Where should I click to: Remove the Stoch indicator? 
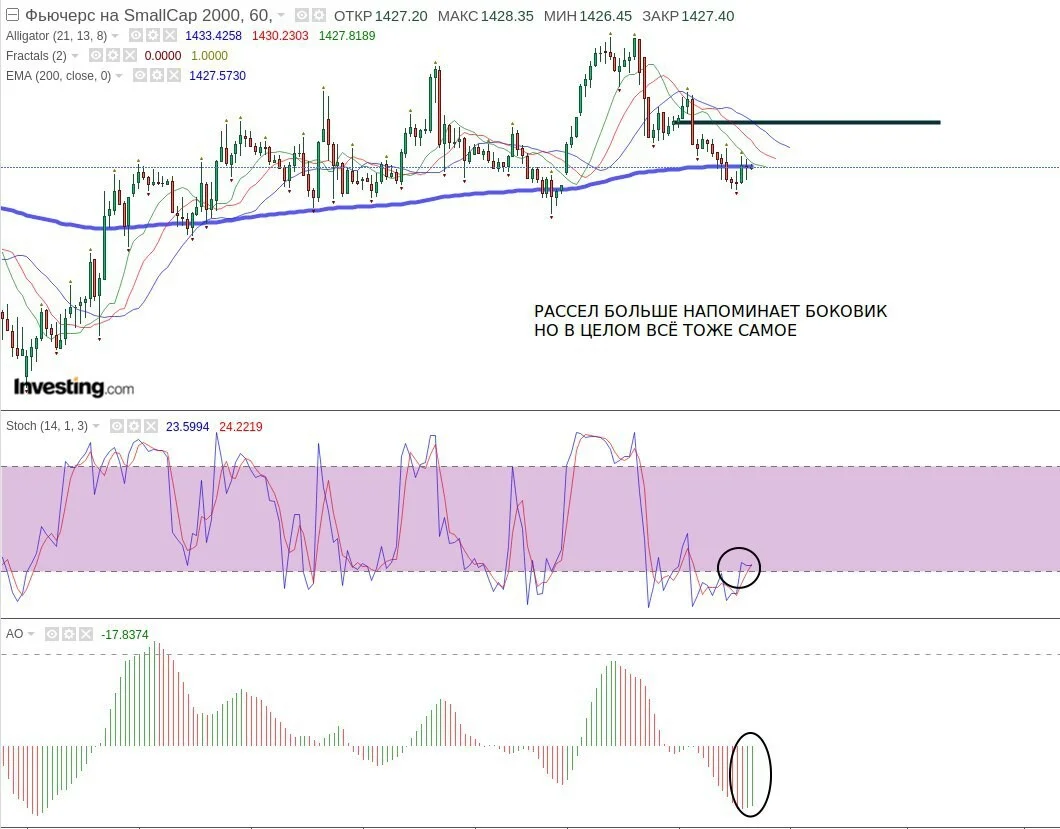tap(151, 426)
